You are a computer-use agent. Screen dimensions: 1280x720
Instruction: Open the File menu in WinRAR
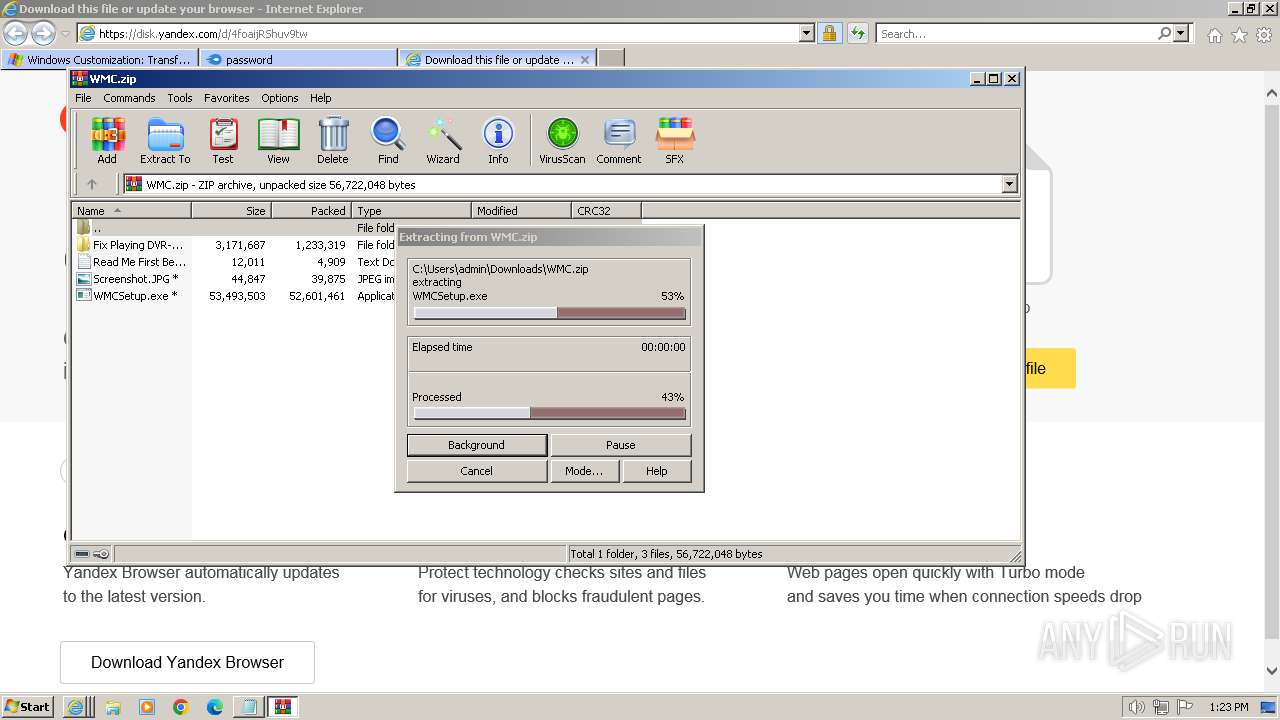point(83,98)
